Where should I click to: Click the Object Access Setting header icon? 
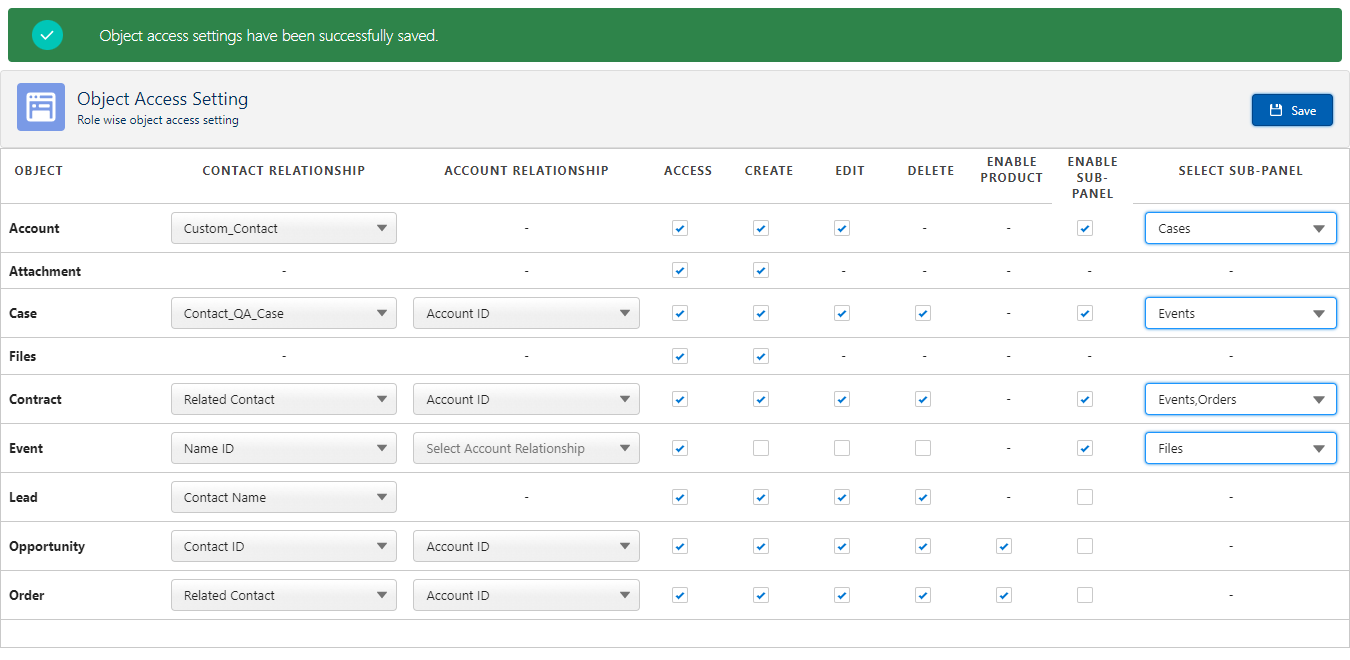[41, 107]
